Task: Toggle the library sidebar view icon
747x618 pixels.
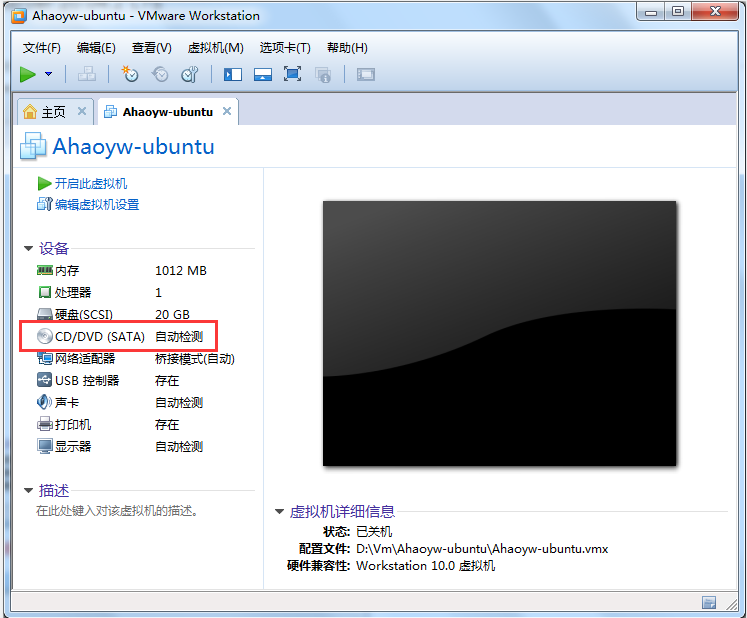Action: click(233, 74)
